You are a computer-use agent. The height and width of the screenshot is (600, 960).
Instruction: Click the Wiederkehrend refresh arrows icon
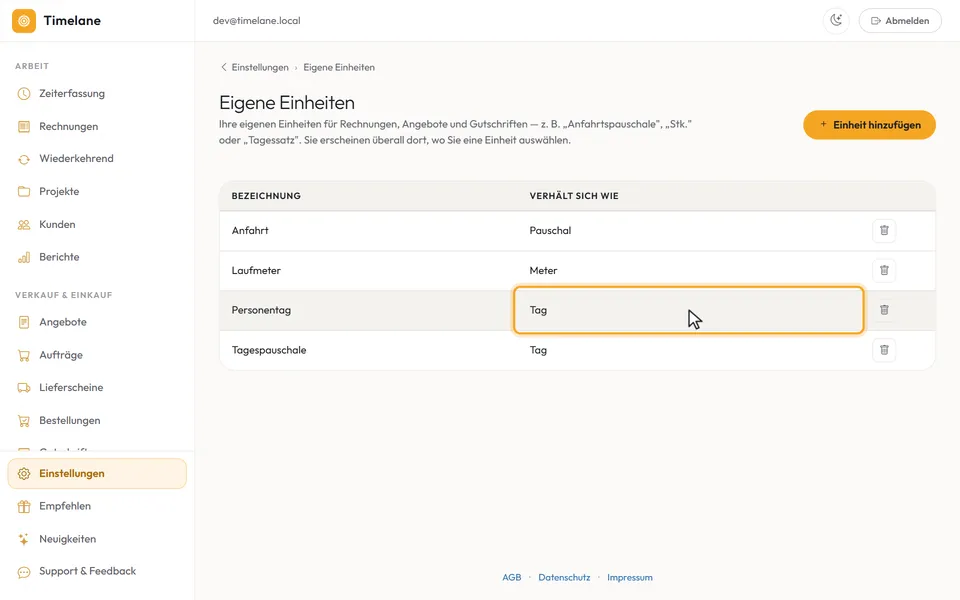click(x=24, y=159)
